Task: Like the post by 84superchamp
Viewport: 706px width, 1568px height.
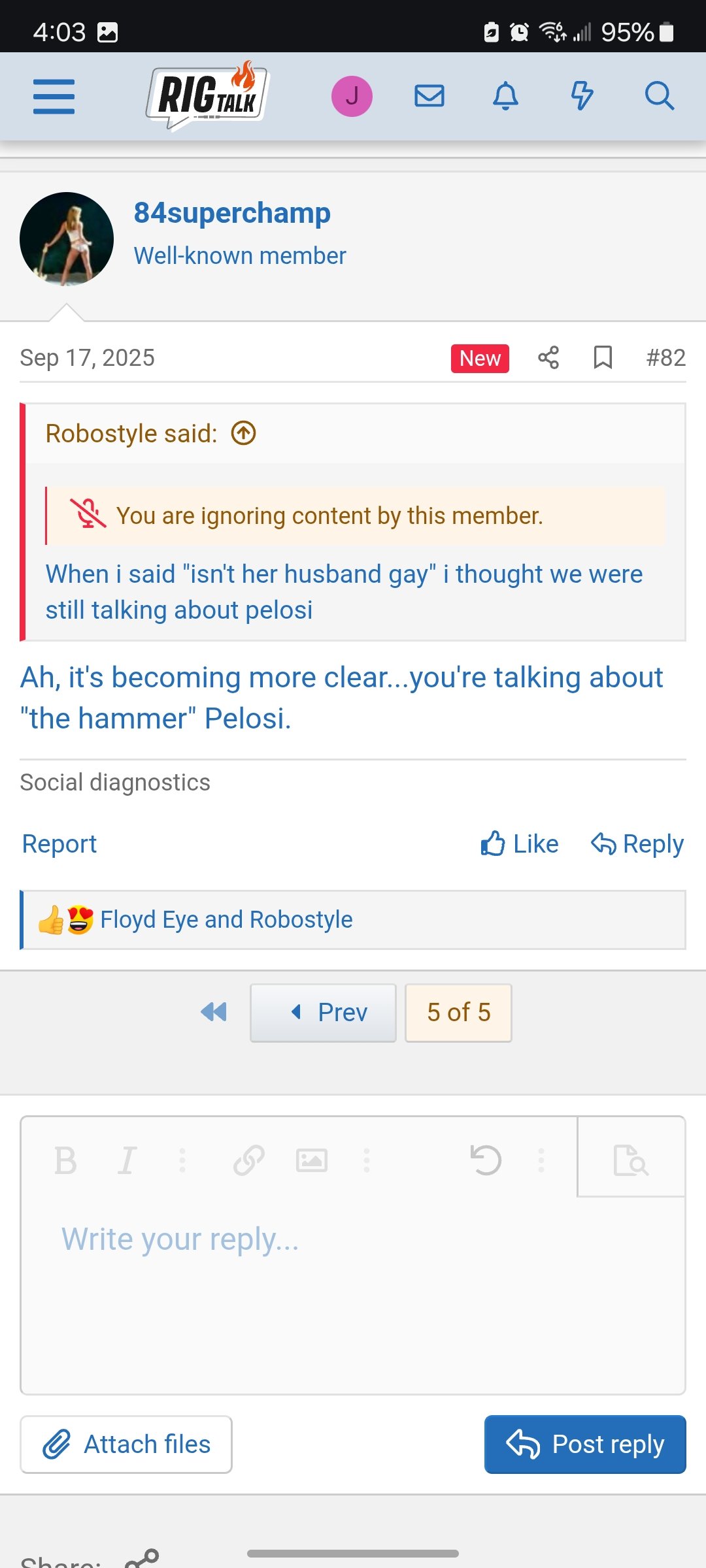Action: 520,844
